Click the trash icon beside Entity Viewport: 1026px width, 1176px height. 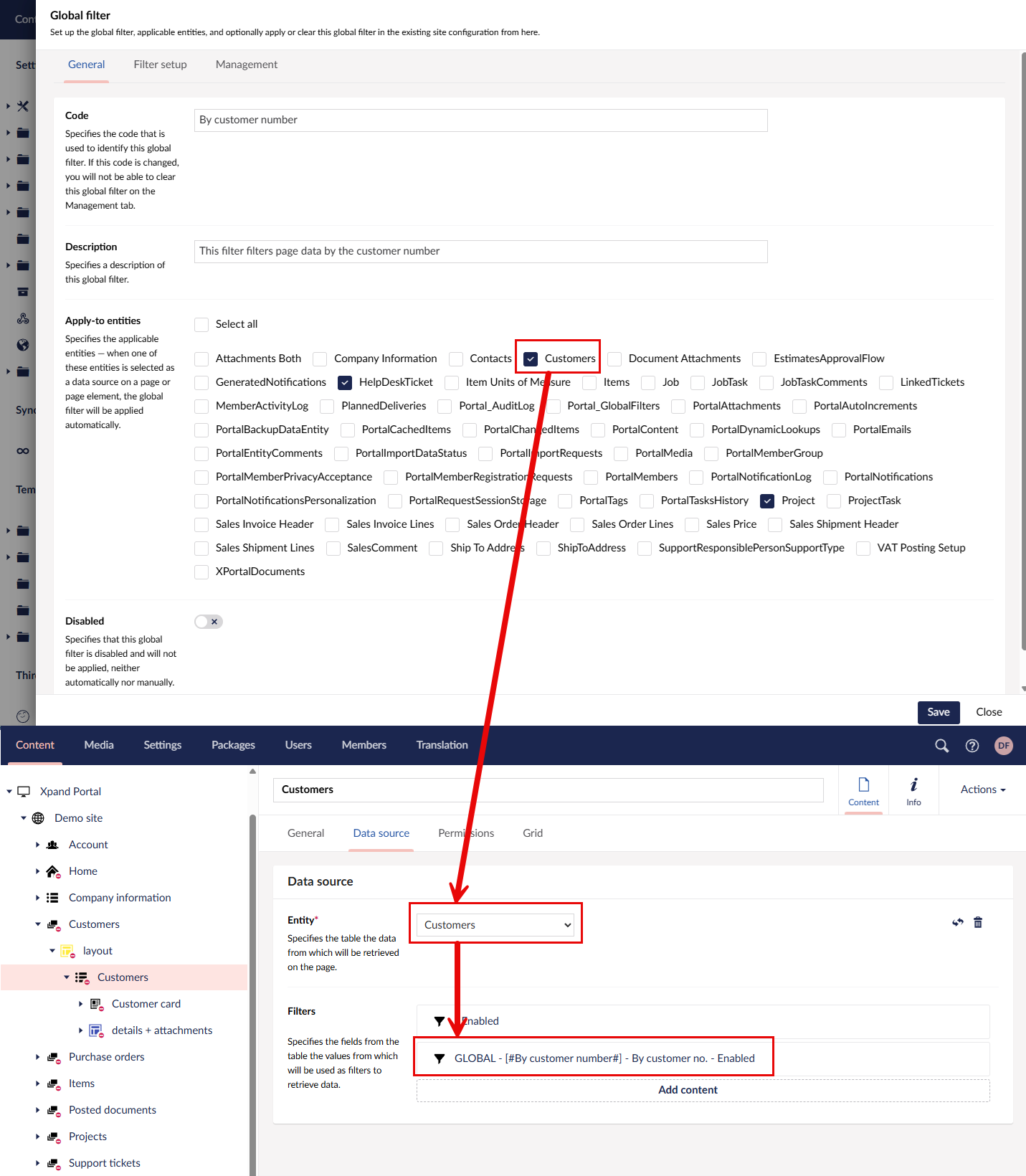point(977,922)
